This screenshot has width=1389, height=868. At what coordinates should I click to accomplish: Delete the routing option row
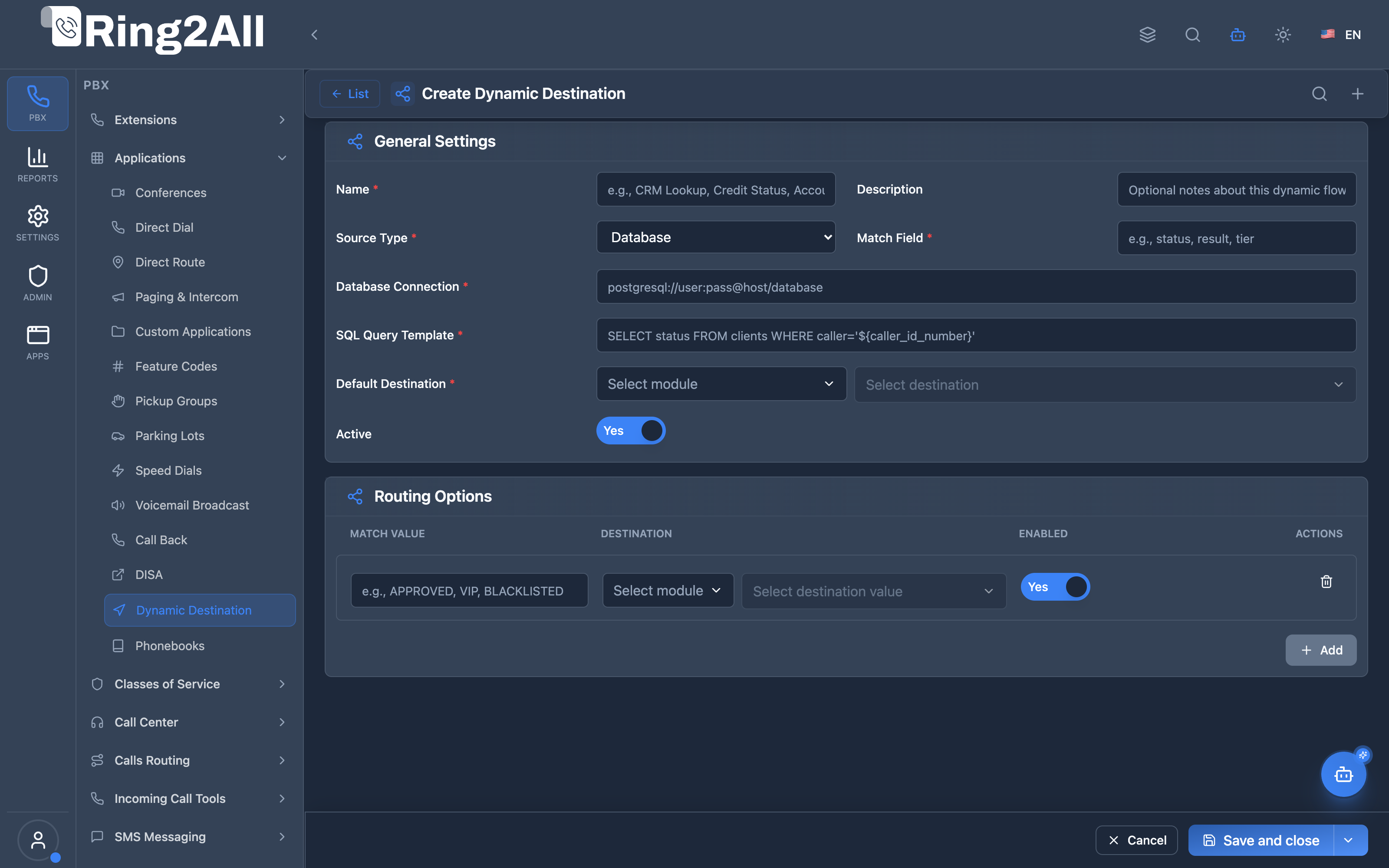click(x=1326, y=582)
